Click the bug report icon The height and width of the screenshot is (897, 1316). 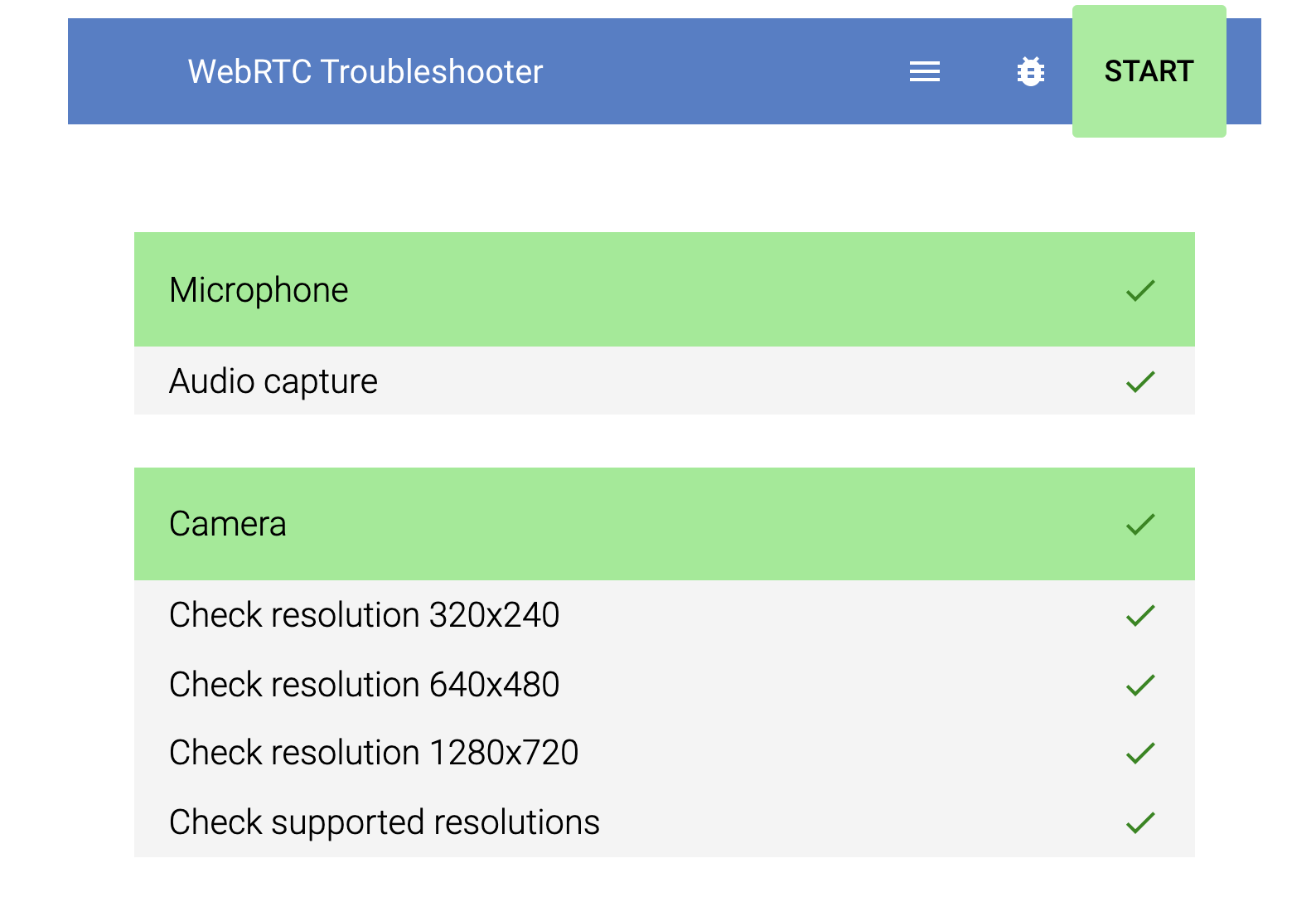(1030, 72)
